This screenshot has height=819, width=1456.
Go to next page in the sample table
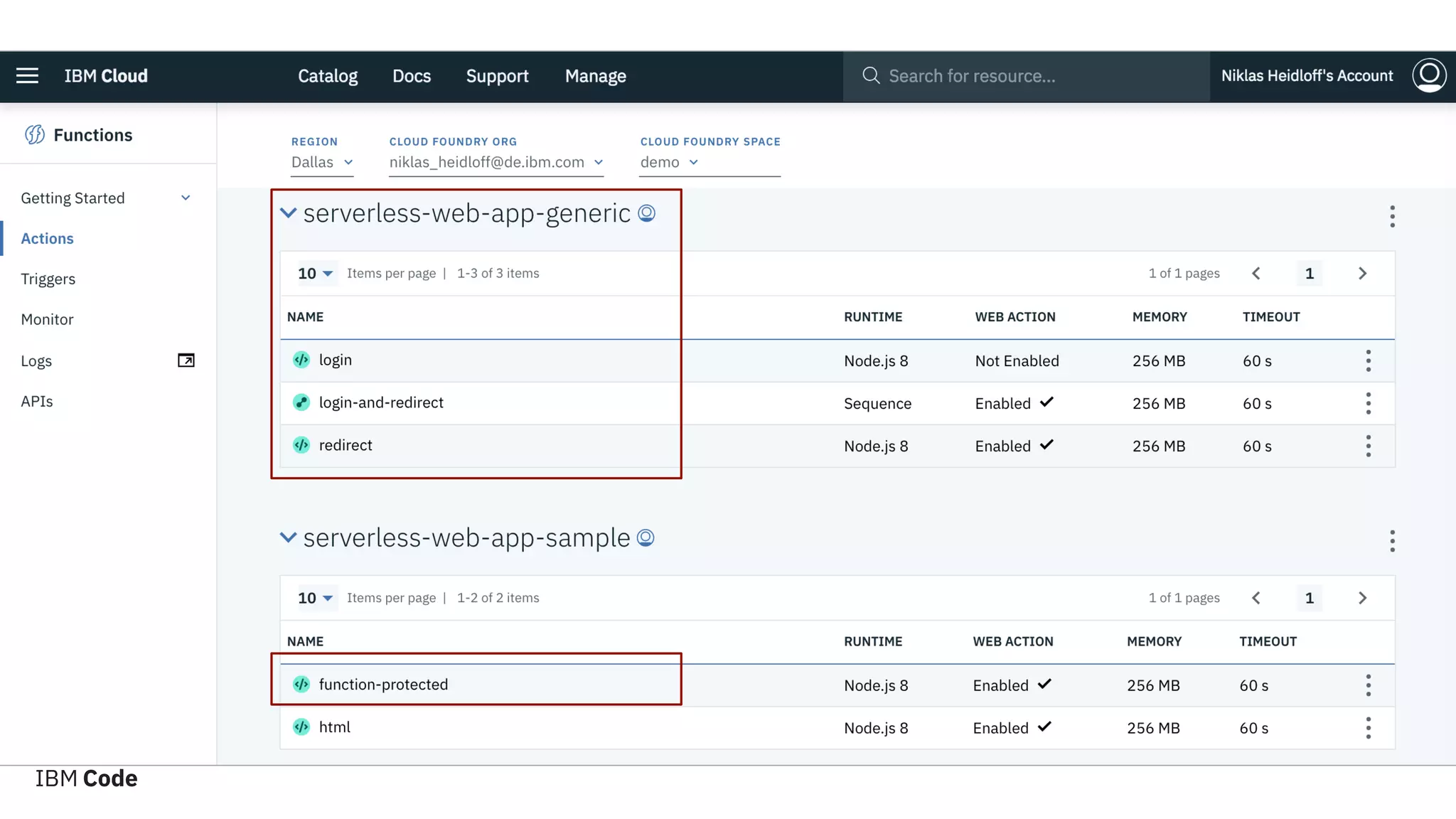point(1362,598)
